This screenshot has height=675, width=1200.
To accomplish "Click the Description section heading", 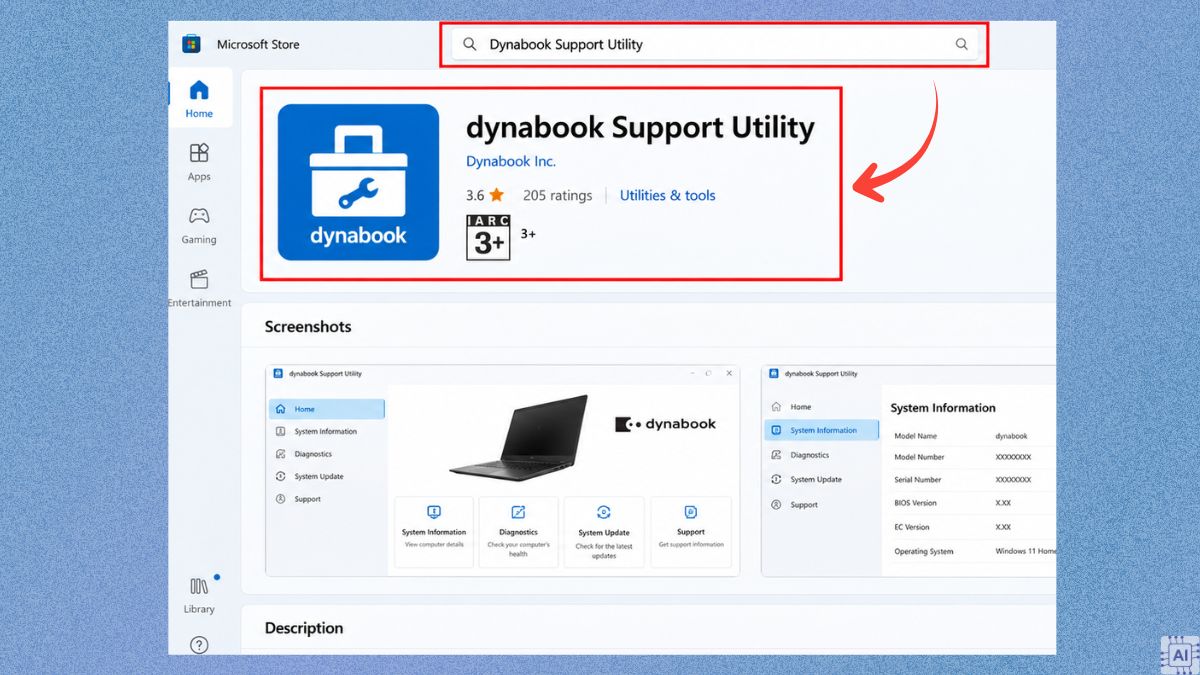I will (304, 628).
